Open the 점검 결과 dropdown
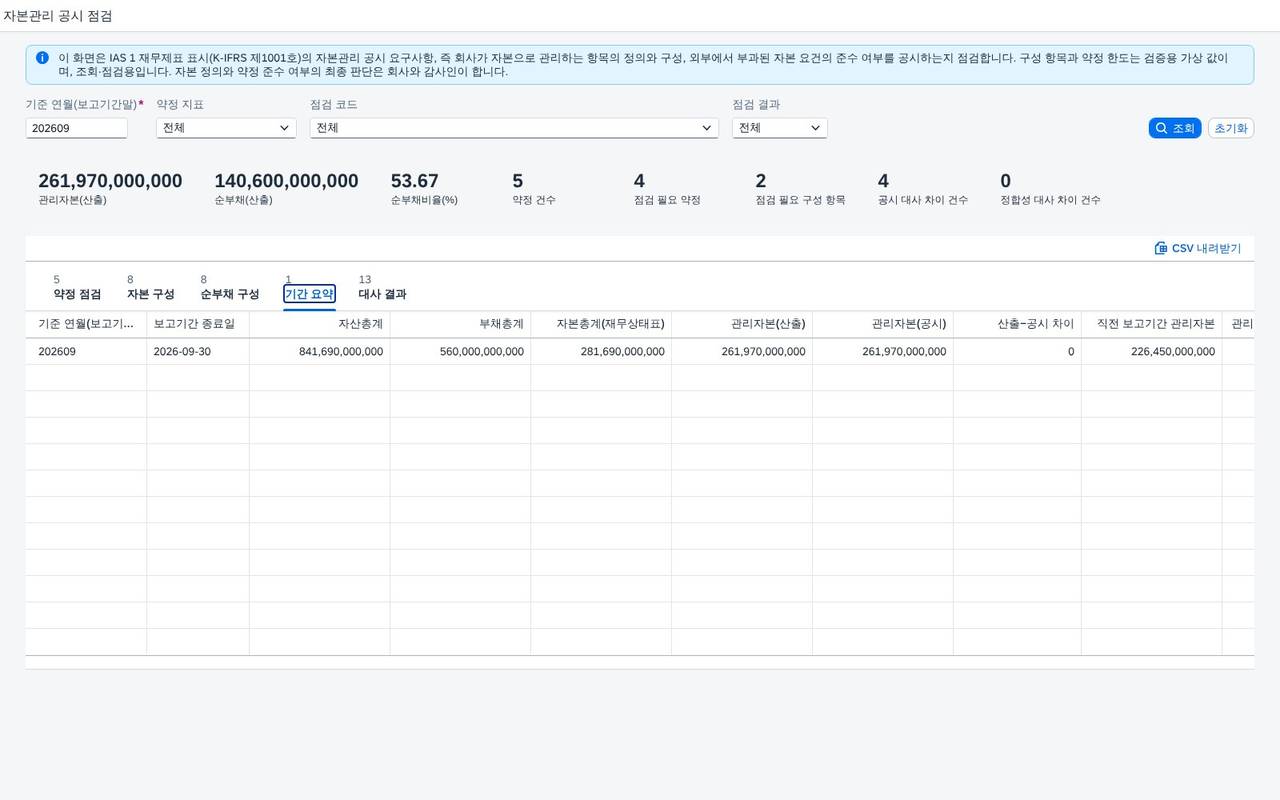 (x=780, y=128)
